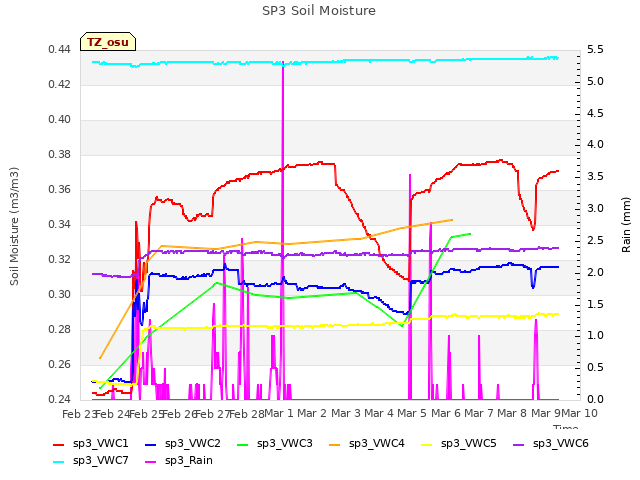Click the 5.5 right axis value
This screenshot has width=640, height=480.
tap(595, 50)
